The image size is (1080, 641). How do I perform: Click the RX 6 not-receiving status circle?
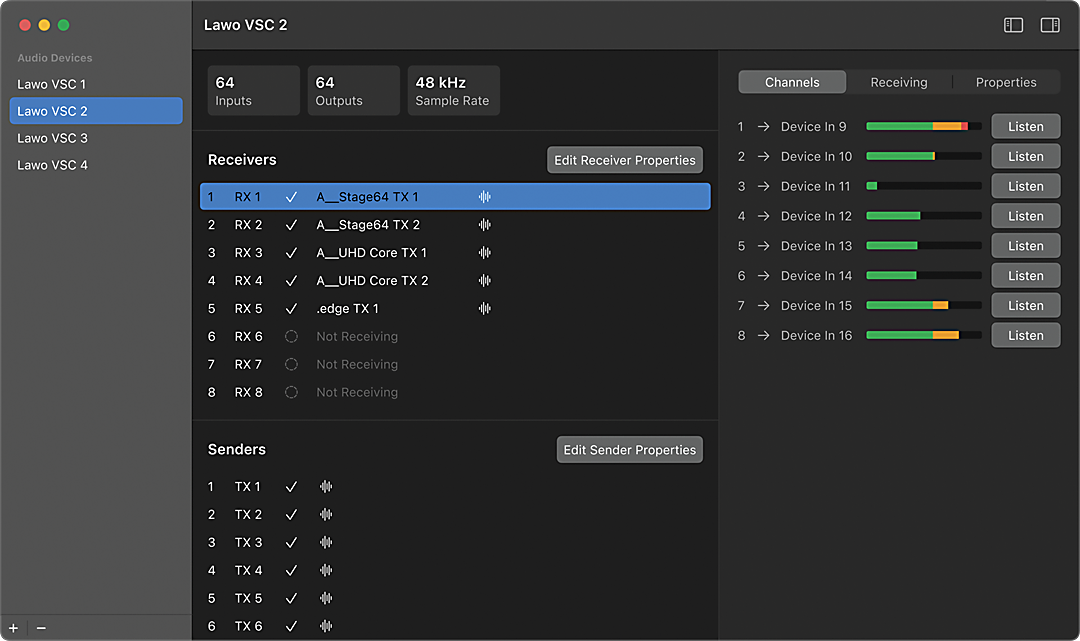[291, 336]
